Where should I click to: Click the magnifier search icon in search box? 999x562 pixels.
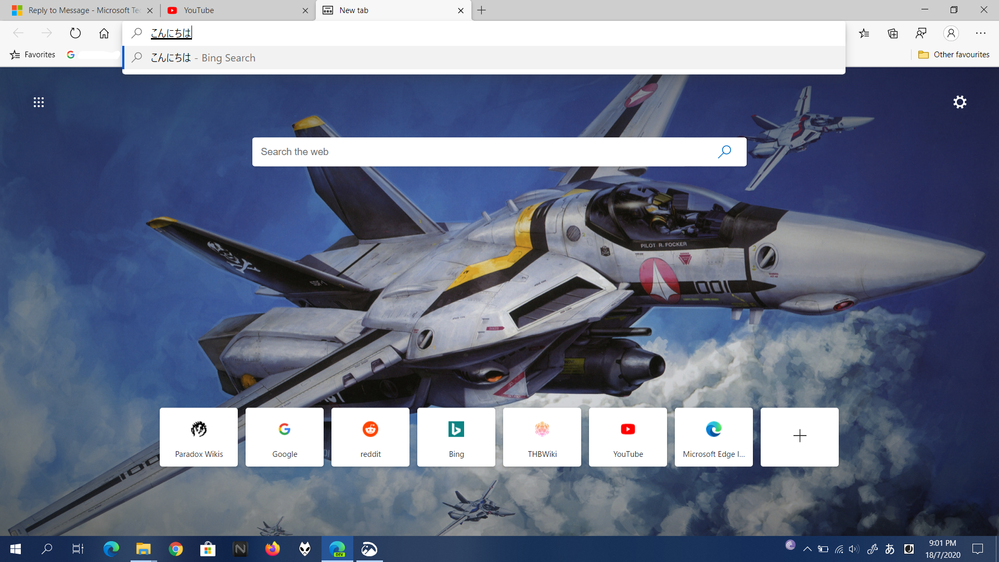pyautogui.click(x=724, y=152)
